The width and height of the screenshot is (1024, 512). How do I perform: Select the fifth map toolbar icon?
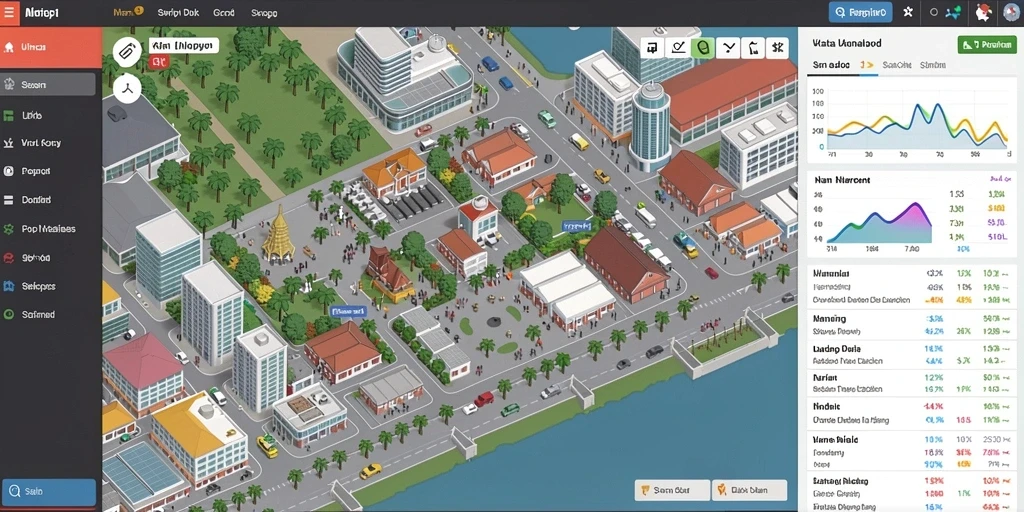point(752,47)
